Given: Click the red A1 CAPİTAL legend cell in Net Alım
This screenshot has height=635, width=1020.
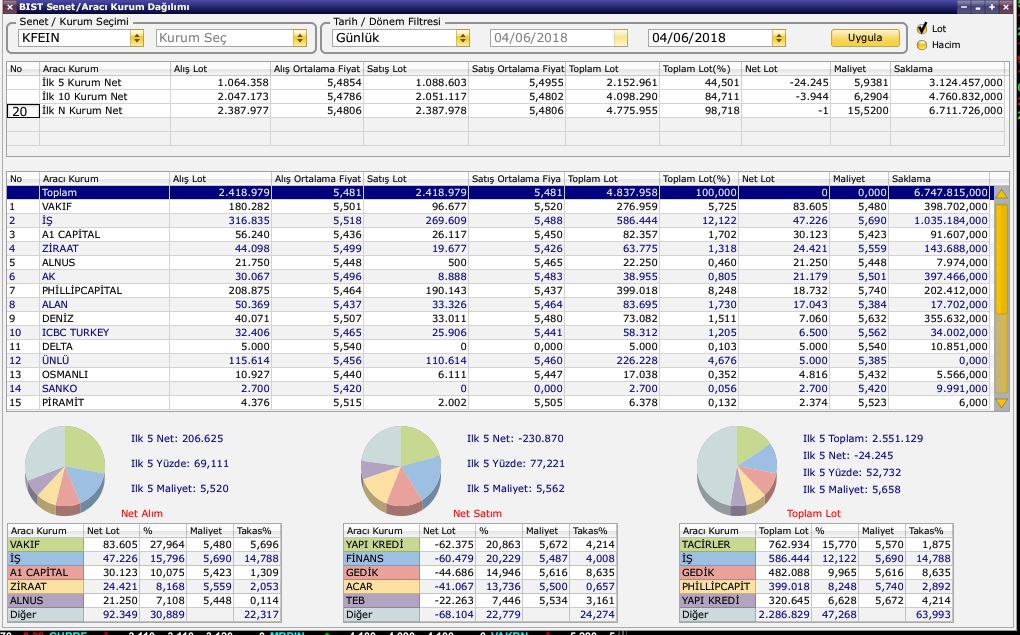Looking at the screenshot, I should pos(46,573).
